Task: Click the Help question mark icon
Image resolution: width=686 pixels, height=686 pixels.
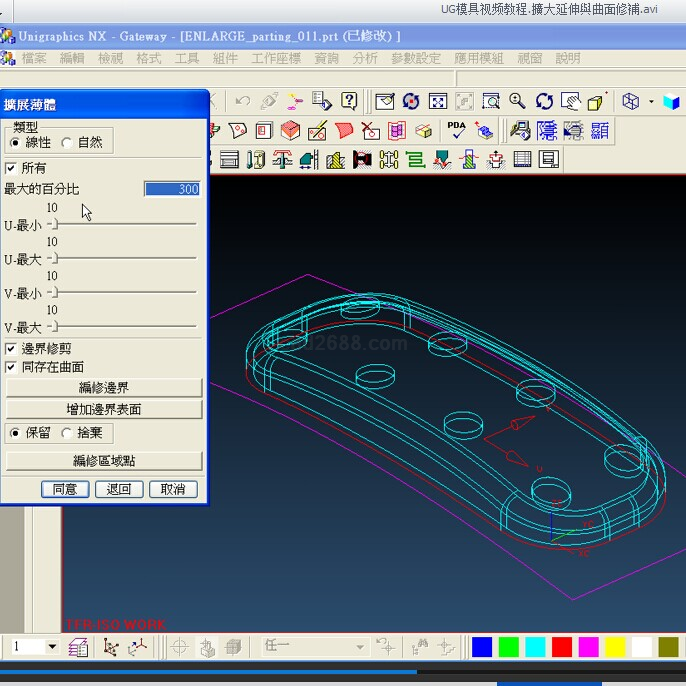Action: point(349,101)
